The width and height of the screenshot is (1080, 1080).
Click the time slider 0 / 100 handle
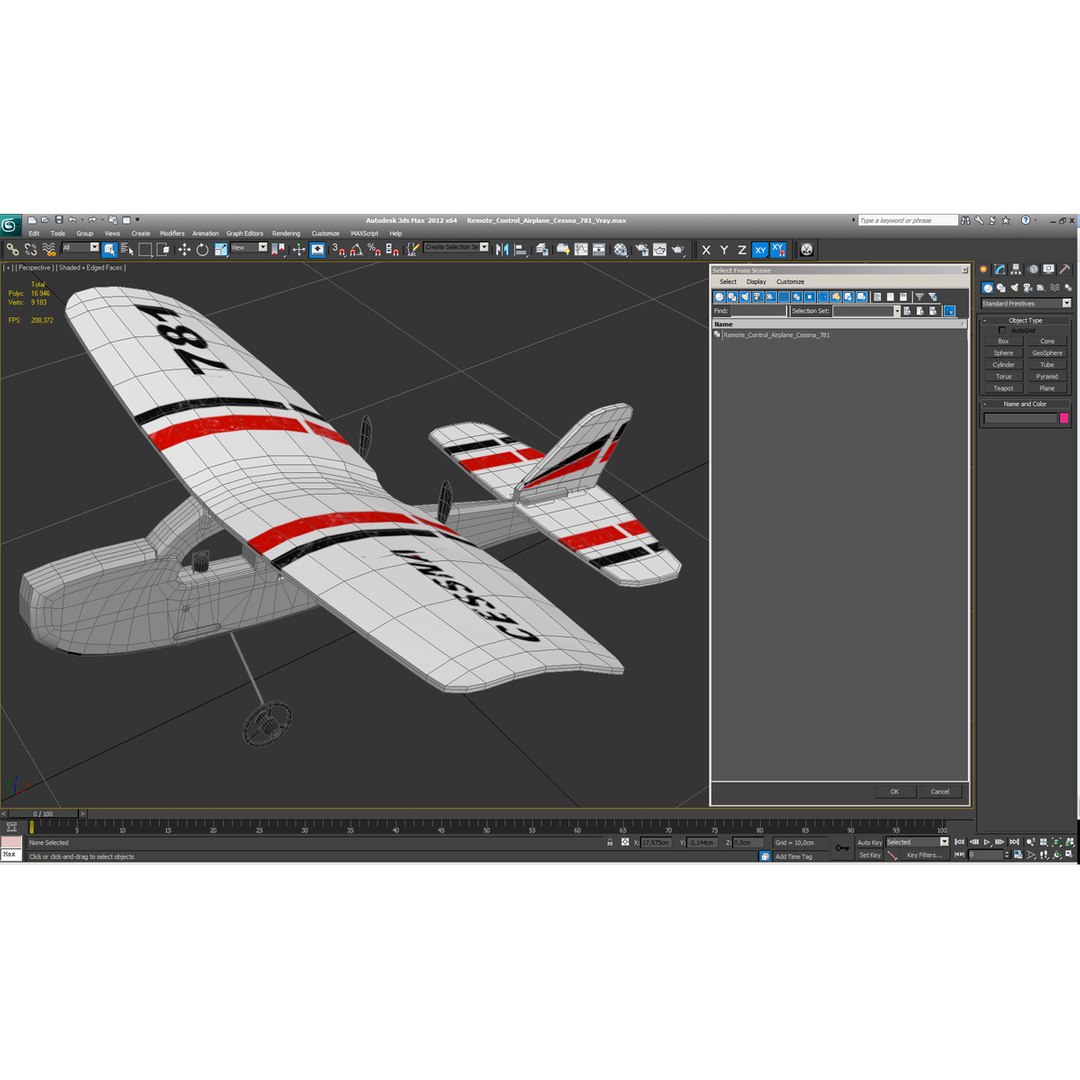click(43, 814)
